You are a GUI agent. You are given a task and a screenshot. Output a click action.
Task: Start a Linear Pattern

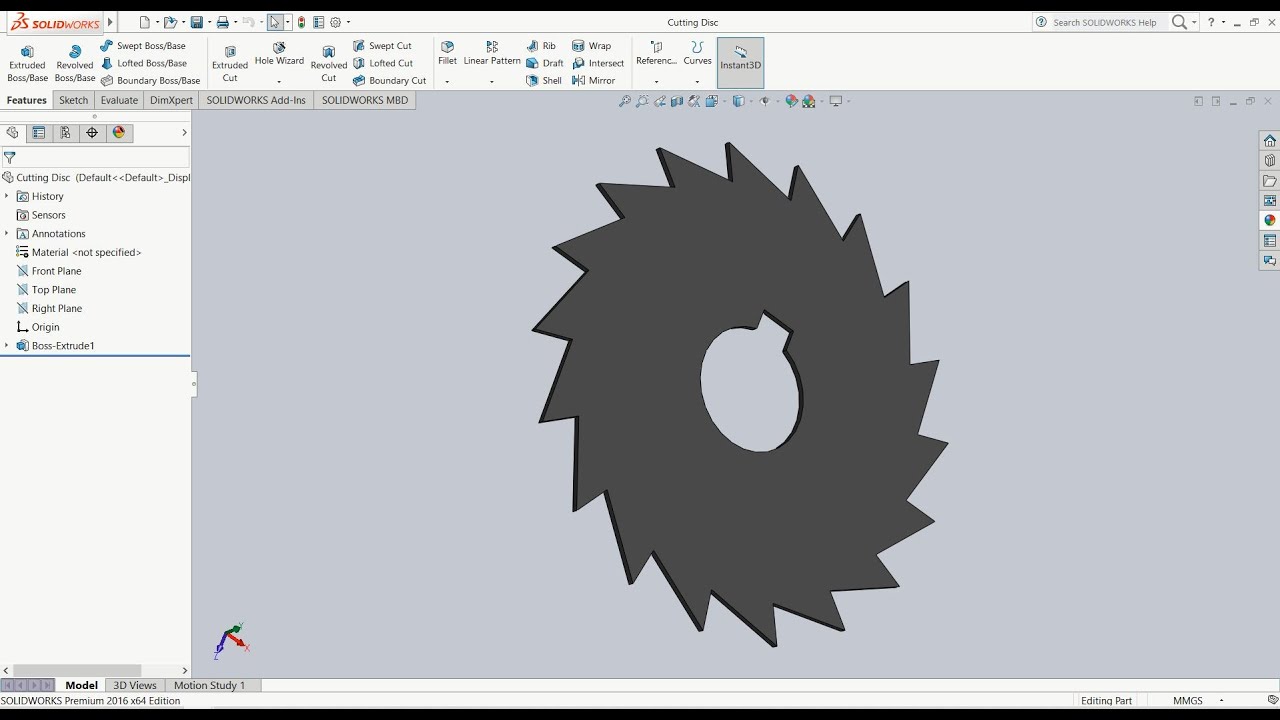tap(492, 54)
